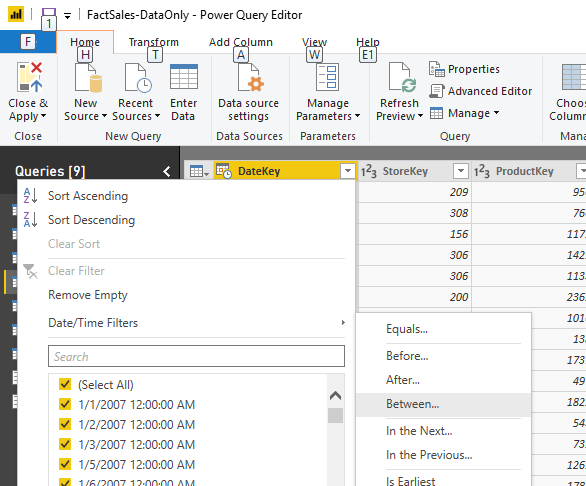Expand New Source dropdown arrow

pos(104,116)
